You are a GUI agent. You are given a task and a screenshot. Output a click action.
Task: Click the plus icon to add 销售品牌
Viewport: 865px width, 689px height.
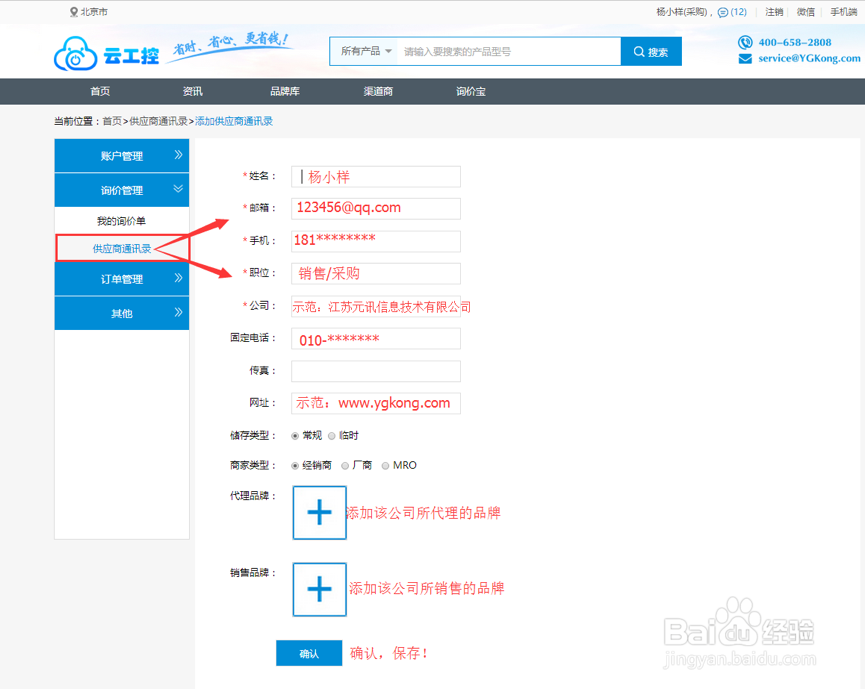click(x=319, y=589)
